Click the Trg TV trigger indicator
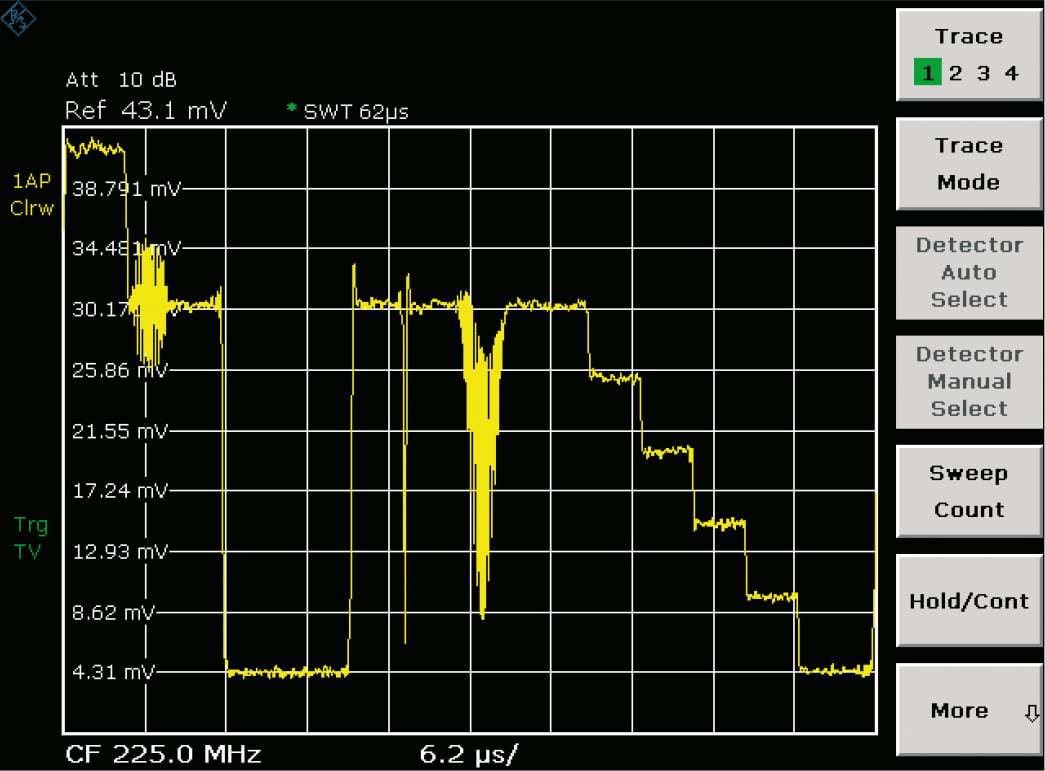The width and height of the screenshot is (1045, 771). coord(30,538)
